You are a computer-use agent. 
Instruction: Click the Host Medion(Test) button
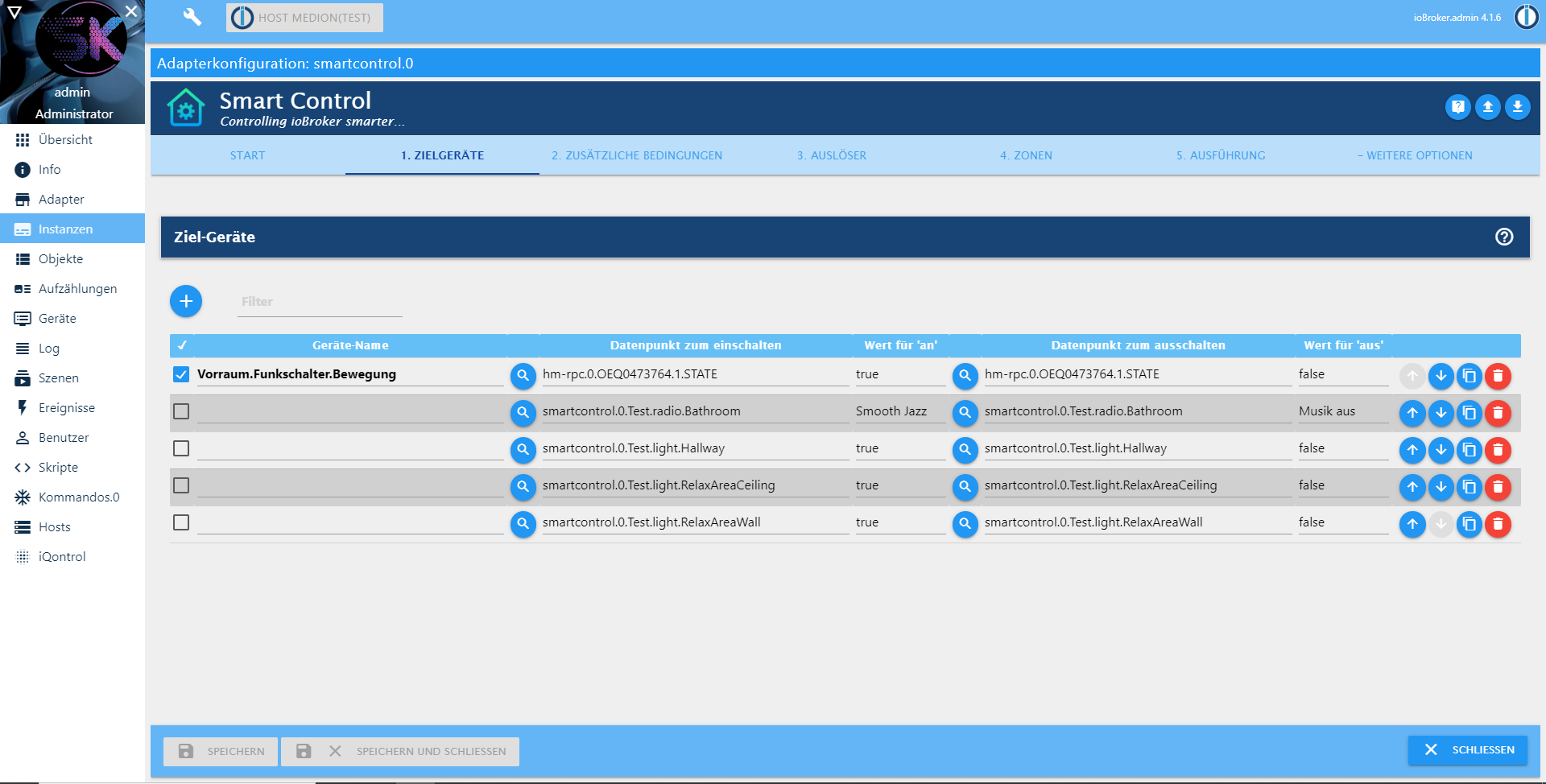[304, 18]
